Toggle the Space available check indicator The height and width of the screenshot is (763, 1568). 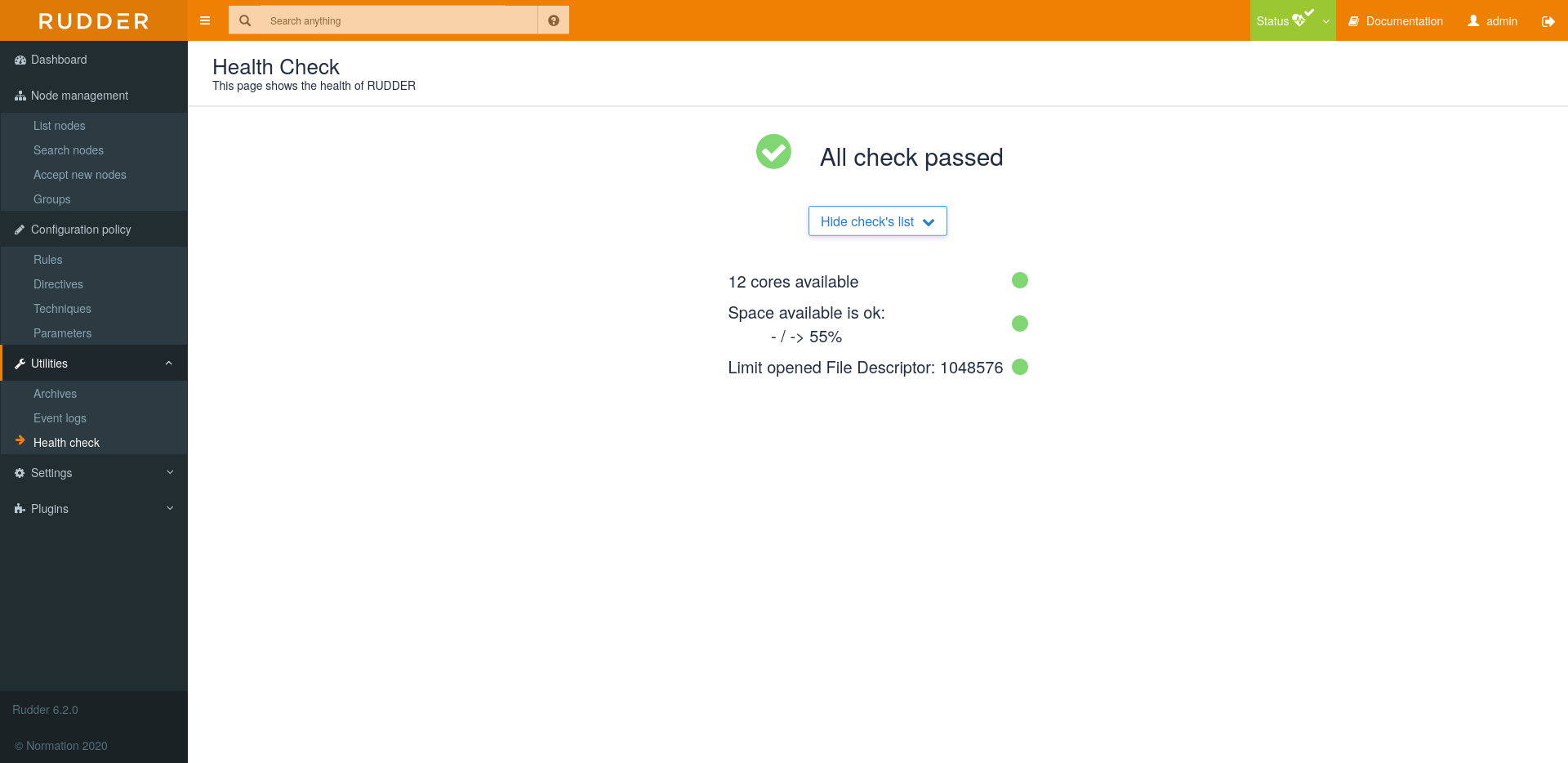(1019, 323)
